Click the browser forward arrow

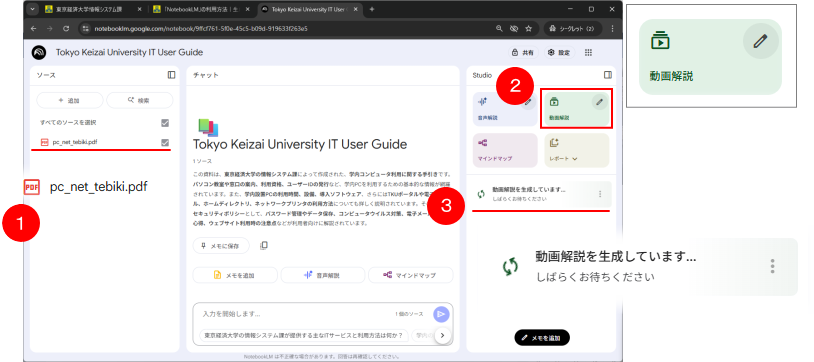point(50,29)
